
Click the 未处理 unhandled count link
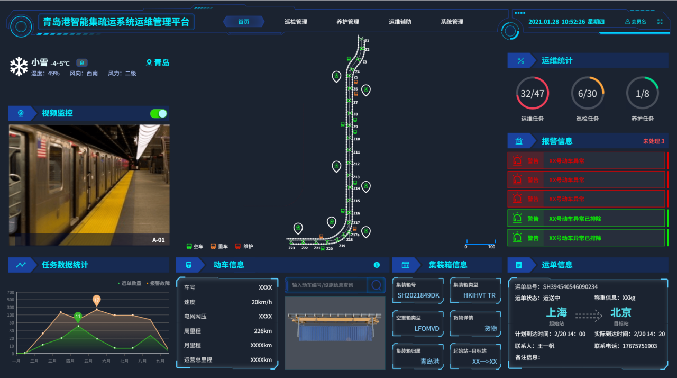(x=654, y=141)
